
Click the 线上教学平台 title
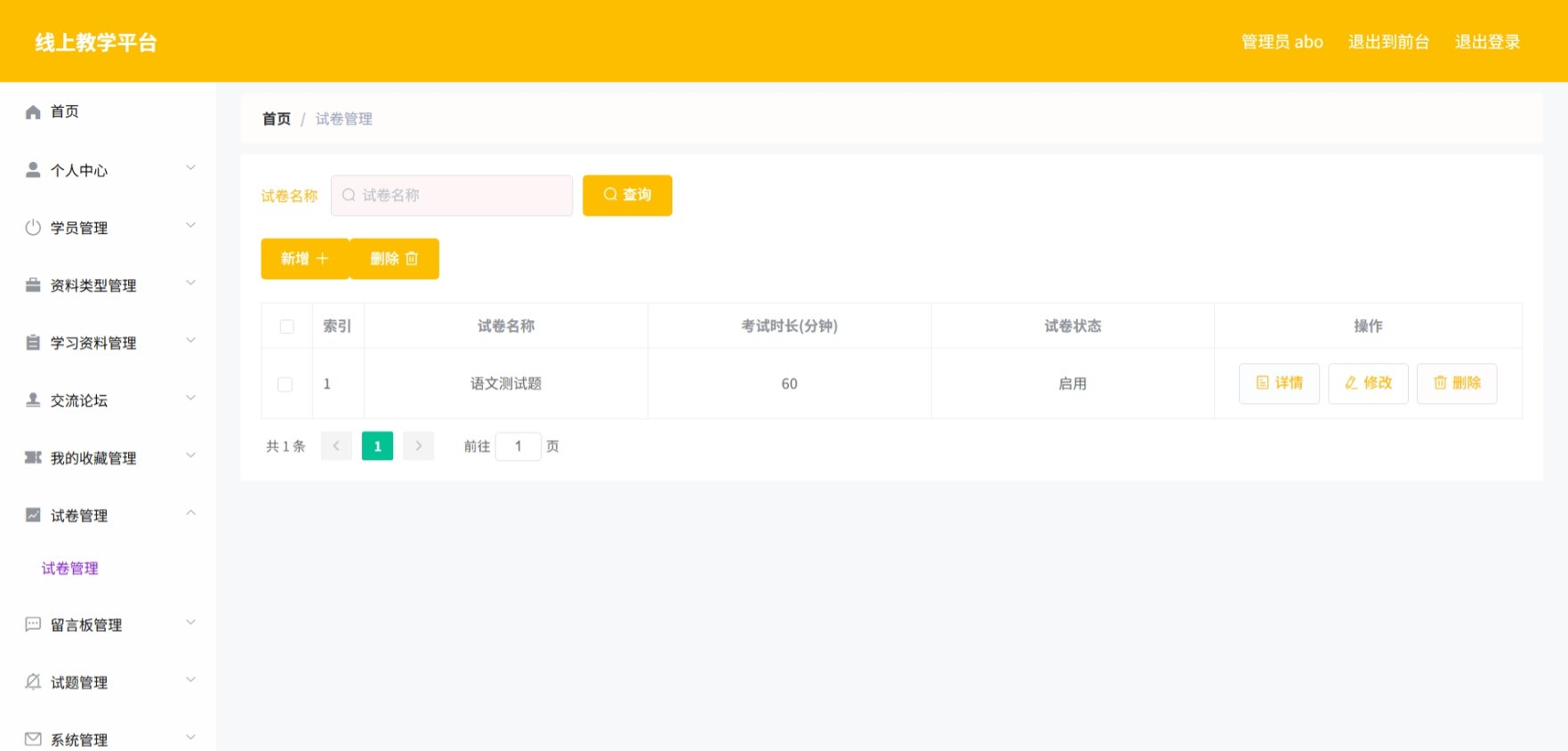(96, 43)
